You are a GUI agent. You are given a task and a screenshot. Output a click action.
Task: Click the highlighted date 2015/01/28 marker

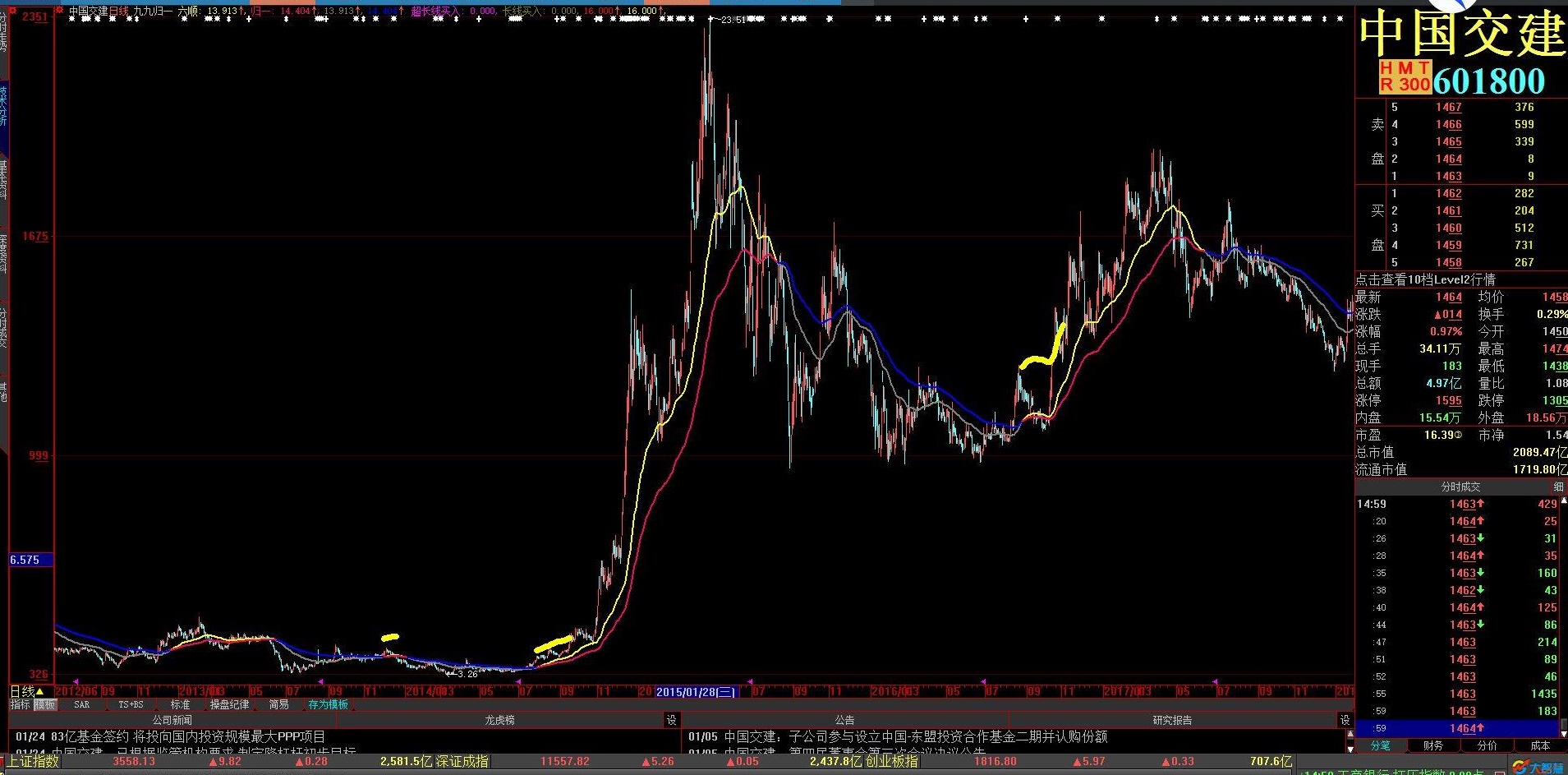tap(697, 692)
